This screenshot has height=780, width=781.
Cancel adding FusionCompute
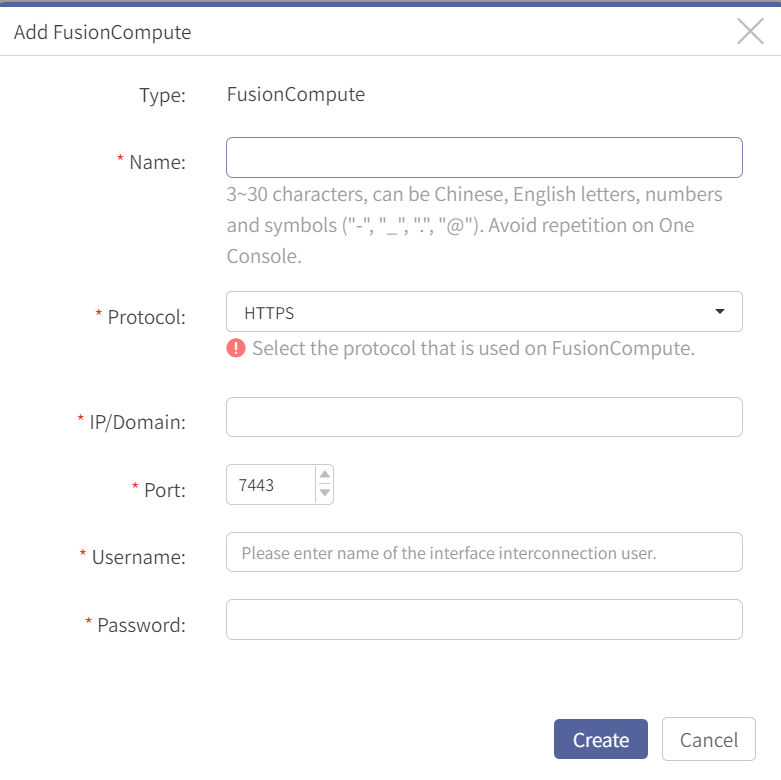pos(709,739)
